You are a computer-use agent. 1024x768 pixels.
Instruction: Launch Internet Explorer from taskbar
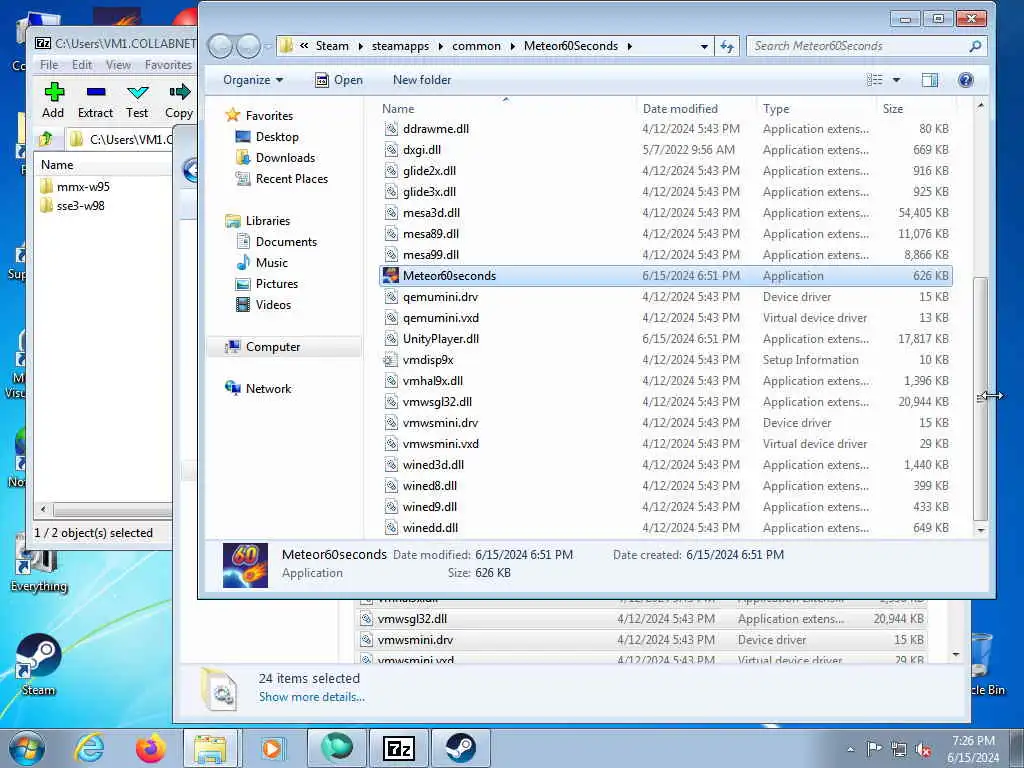click(x=89, y=748)
